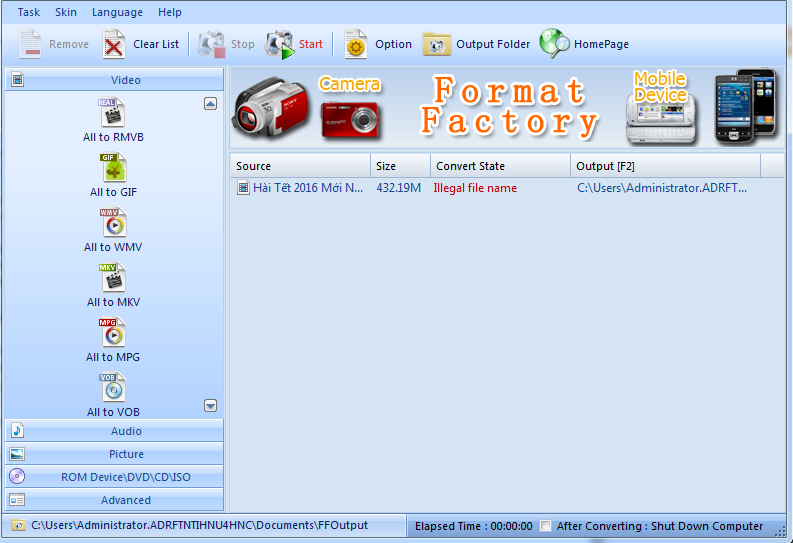Open the Language menu
The image size is (793, 543).
(117, 12)
